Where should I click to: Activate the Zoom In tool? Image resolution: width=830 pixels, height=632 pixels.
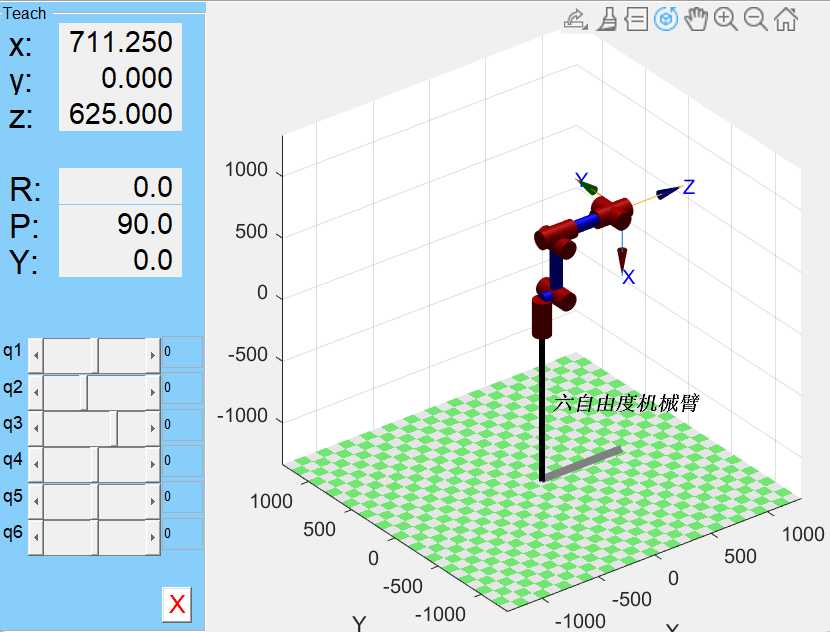[x=725, y=18]
